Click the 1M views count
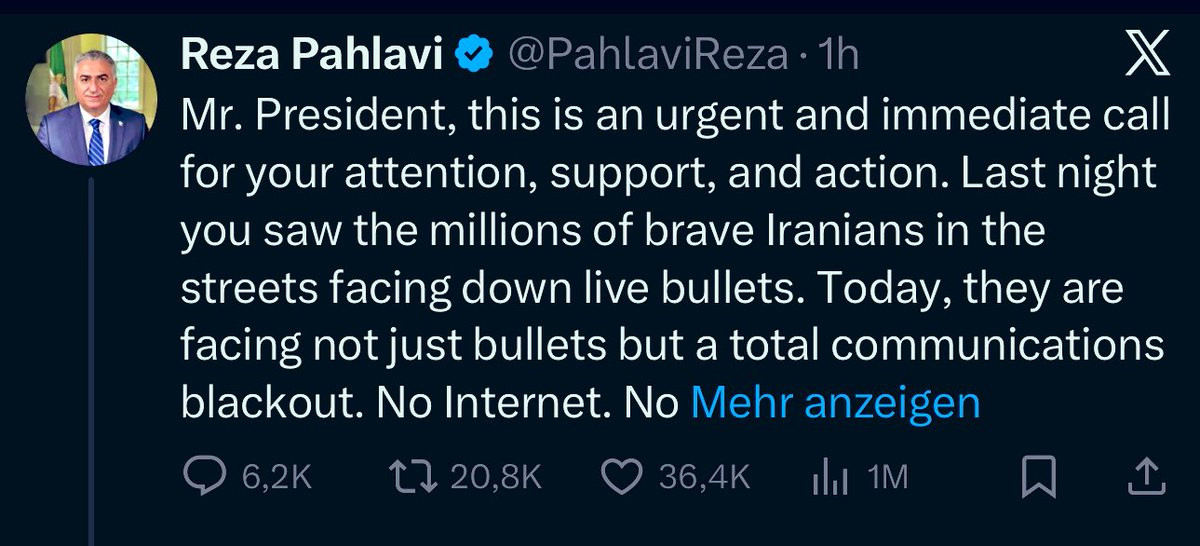This screenshot has height=546, width=1200. click(888, 478)
